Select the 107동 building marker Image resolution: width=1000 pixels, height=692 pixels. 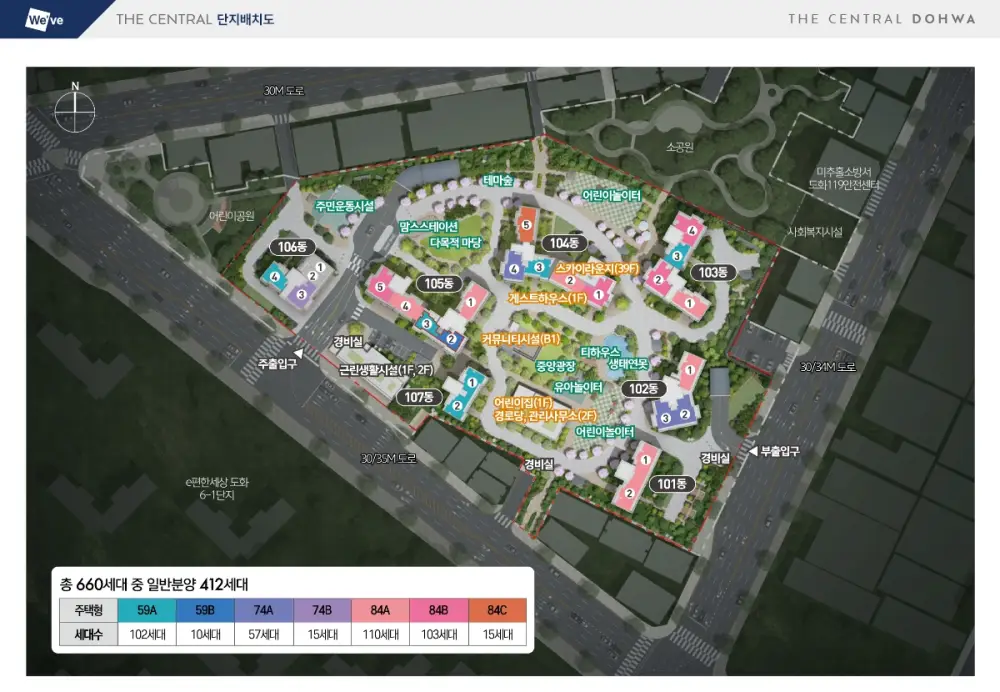point(419,397)
